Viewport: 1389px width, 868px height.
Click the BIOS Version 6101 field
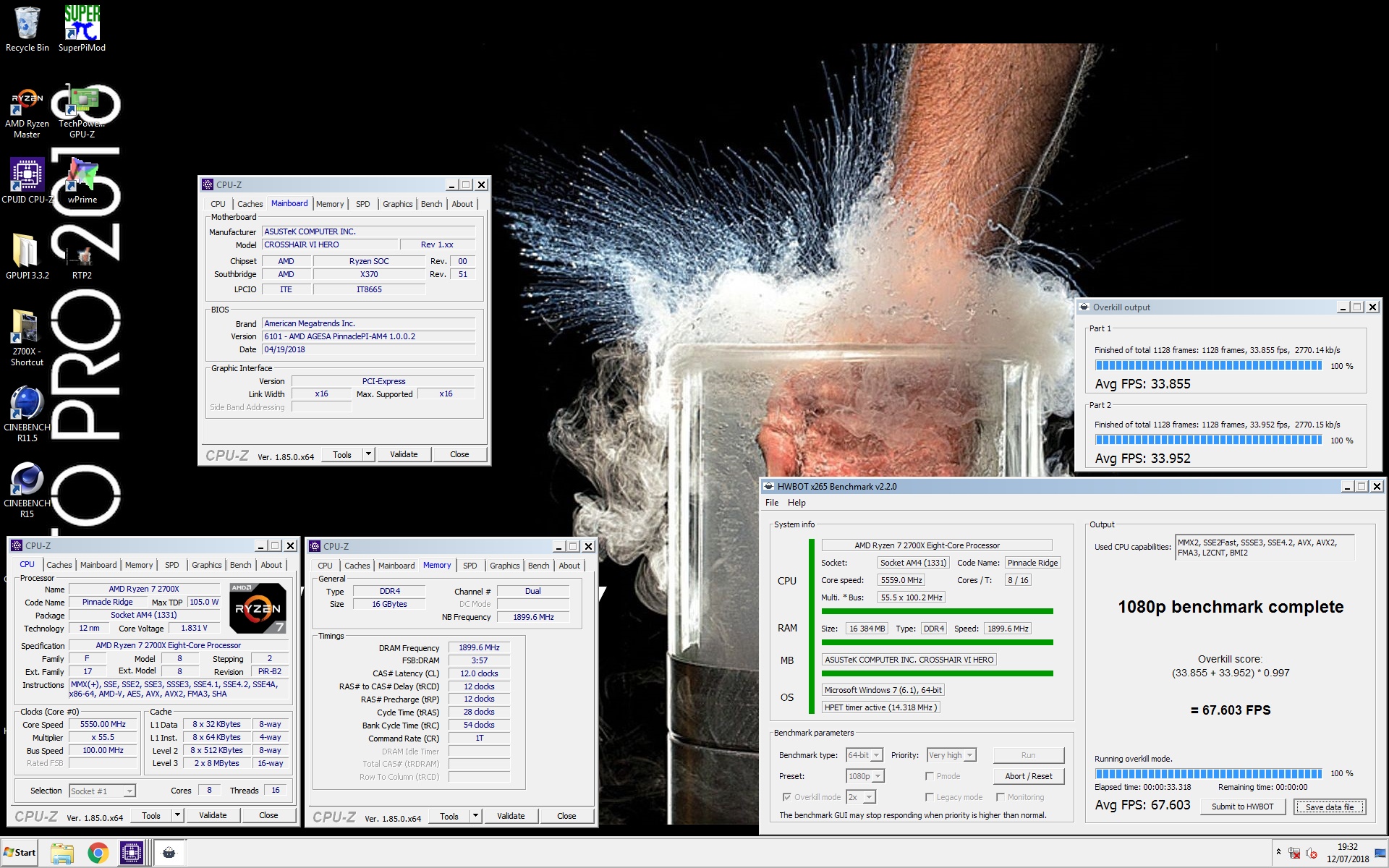coord(368,336)
